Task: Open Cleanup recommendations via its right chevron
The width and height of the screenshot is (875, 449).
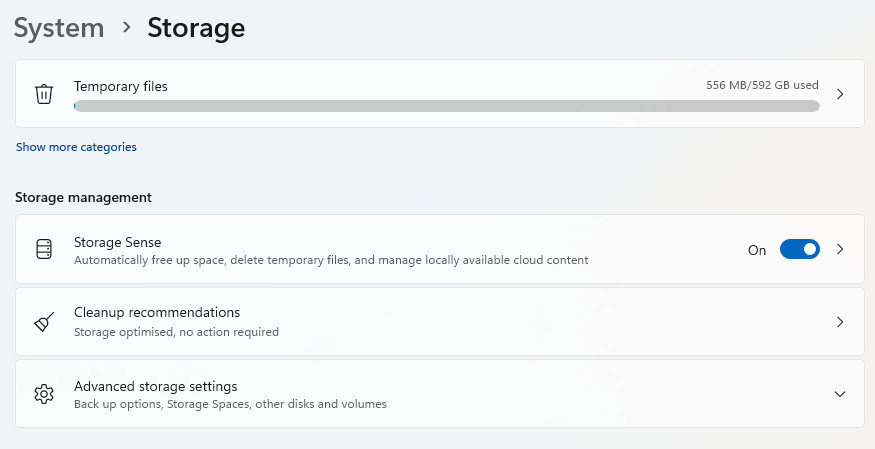Action: coord(840,322)
